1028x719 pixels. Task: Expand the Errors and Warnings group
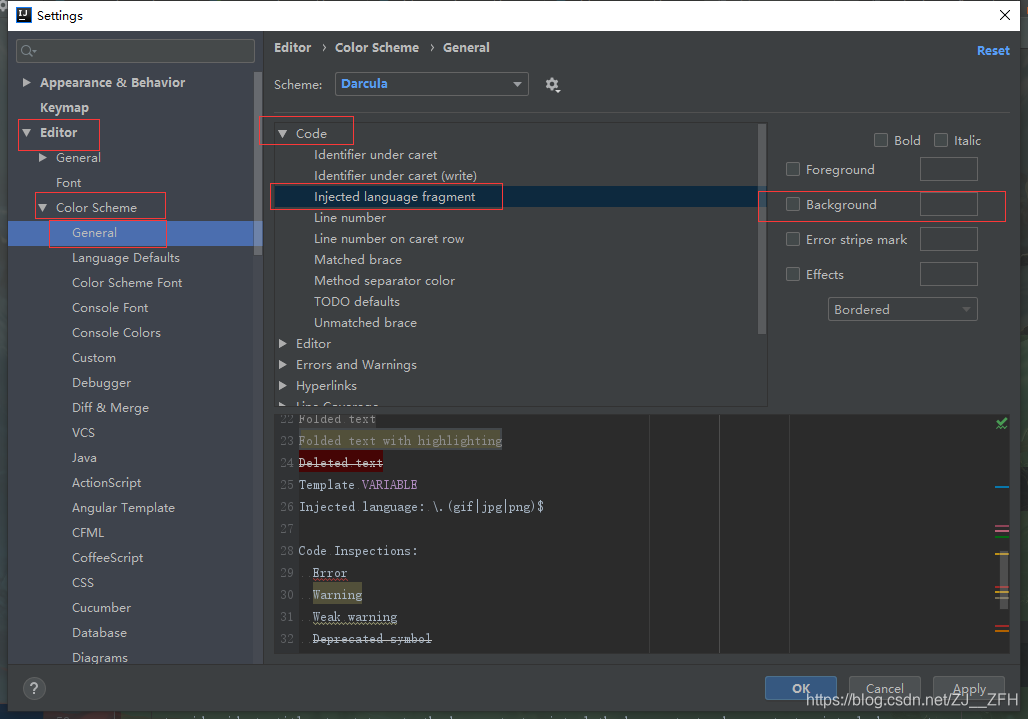coord(283,364)
